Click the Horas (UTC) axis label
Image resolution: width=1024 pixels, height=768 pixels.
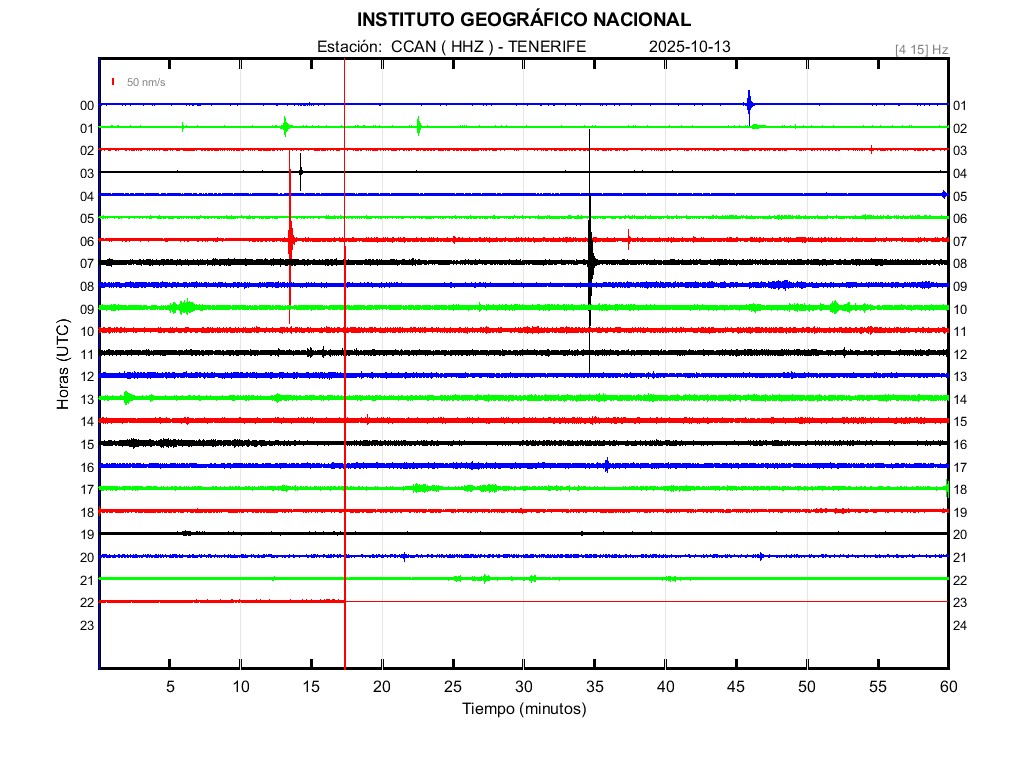pos(63,364)
